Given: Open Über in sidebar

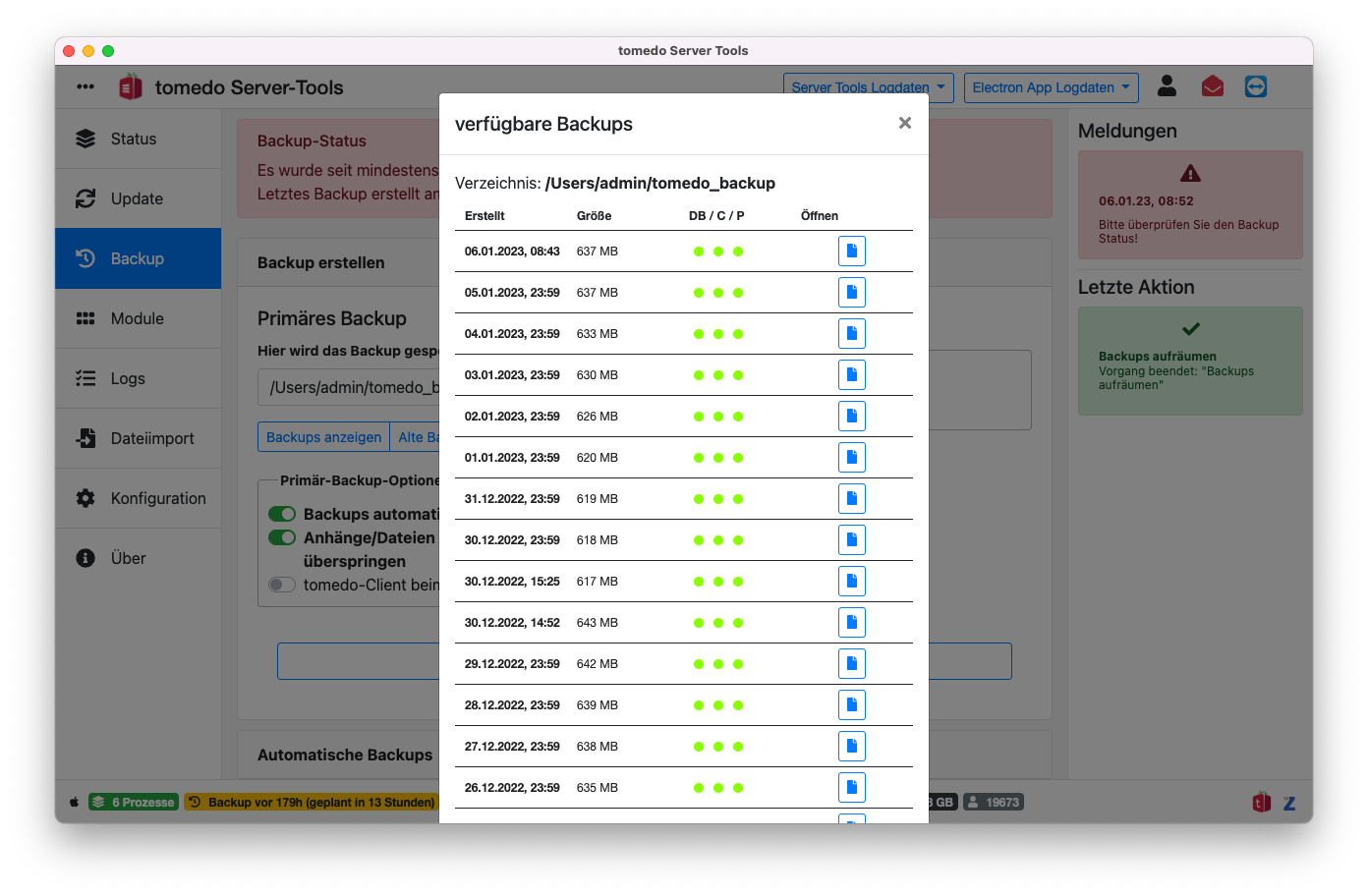Looking at the screenshot, I should (138, 558).
